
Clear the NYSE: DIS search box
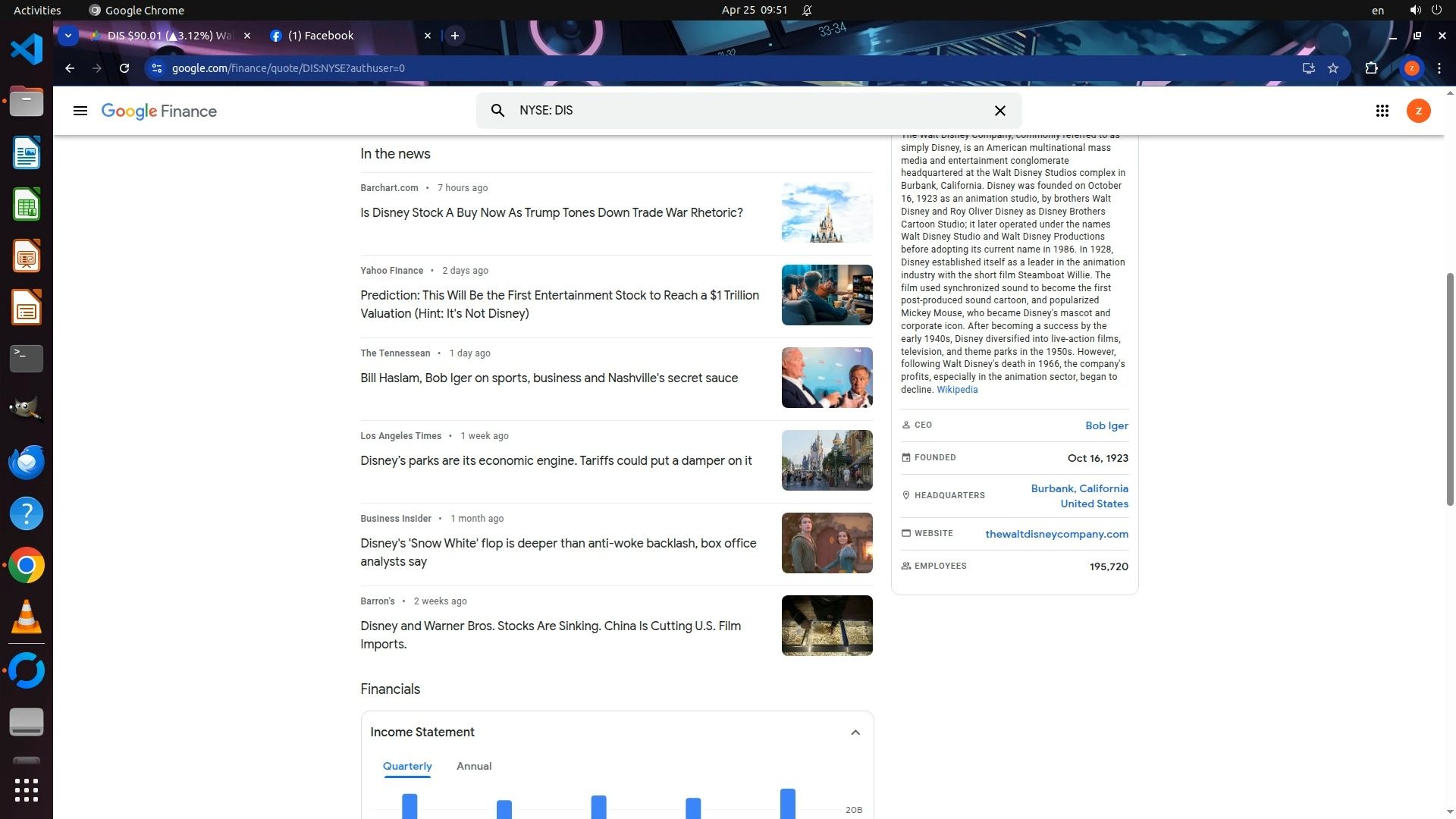999,111
